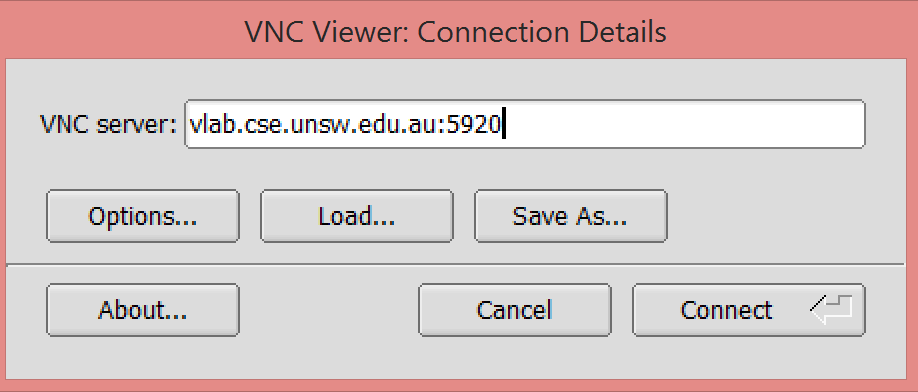The width and height of the screenshot is (918, 392).
Task: Click blank area between About... and Cancel
Action: click(328, 310)
